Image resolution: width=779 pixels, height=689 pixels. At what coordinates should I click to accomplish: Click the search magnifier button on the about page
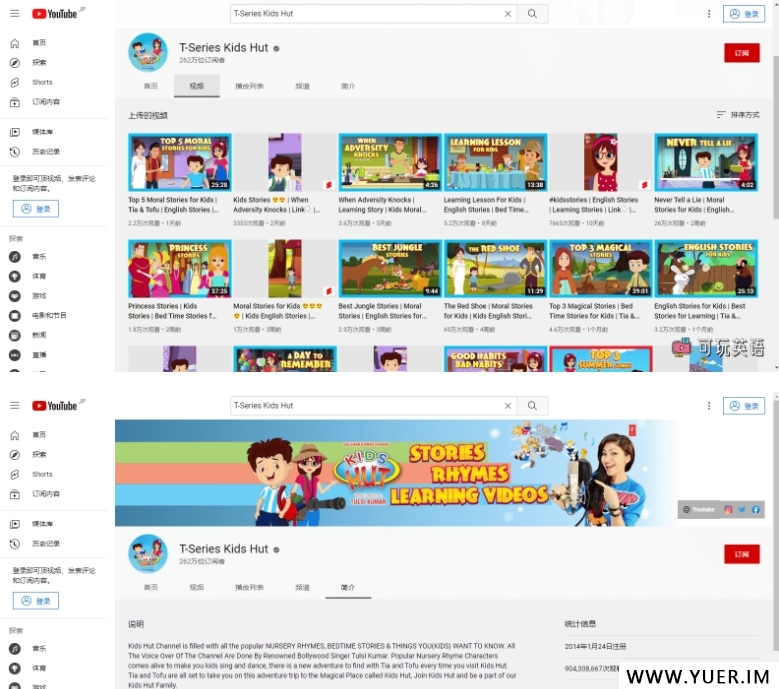point(532,406)
